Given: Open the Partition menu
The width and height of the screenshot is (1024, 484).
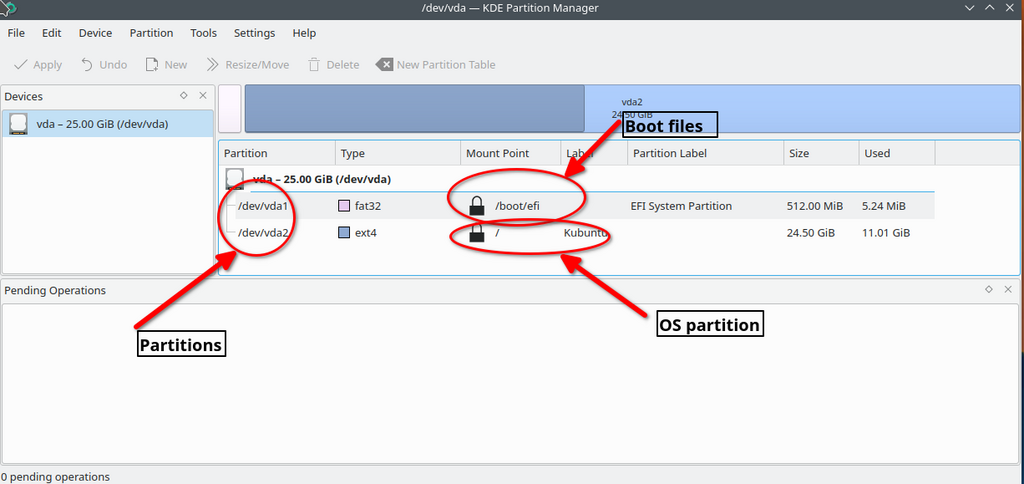Looking at the screenshot, I should pyautogui.click(x=151, y=33).
